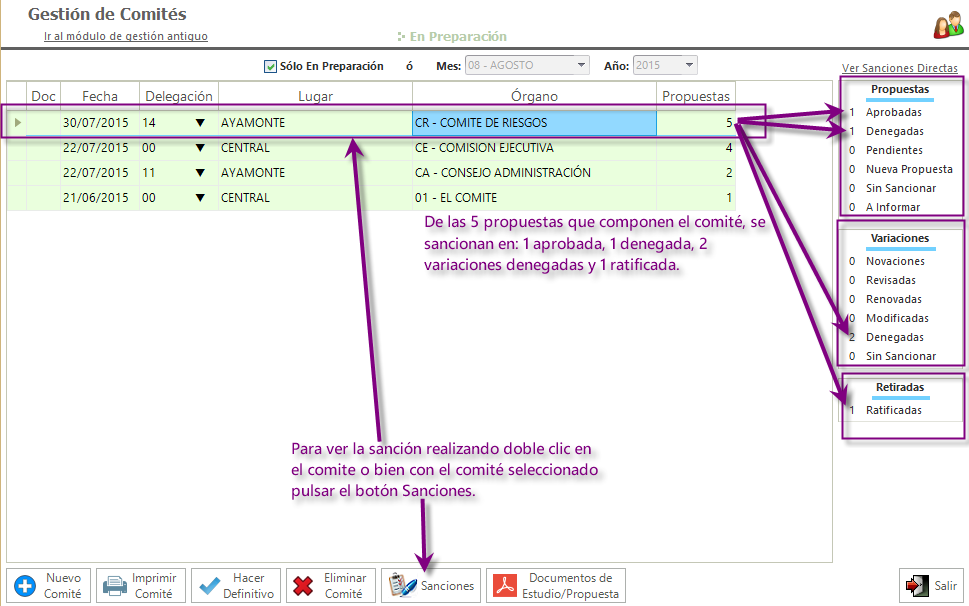Screen dimensions: 969x606
Task: Click the Órgano column header
Action: [x=534, y=96]
